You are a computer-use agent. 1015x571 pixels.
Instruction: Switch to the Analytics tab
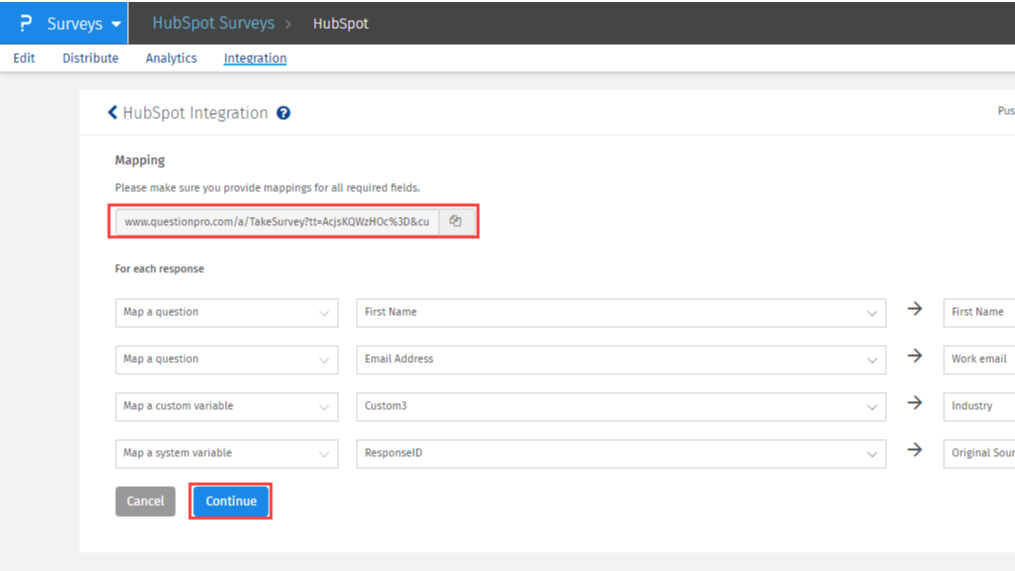[x=171, y=58]
